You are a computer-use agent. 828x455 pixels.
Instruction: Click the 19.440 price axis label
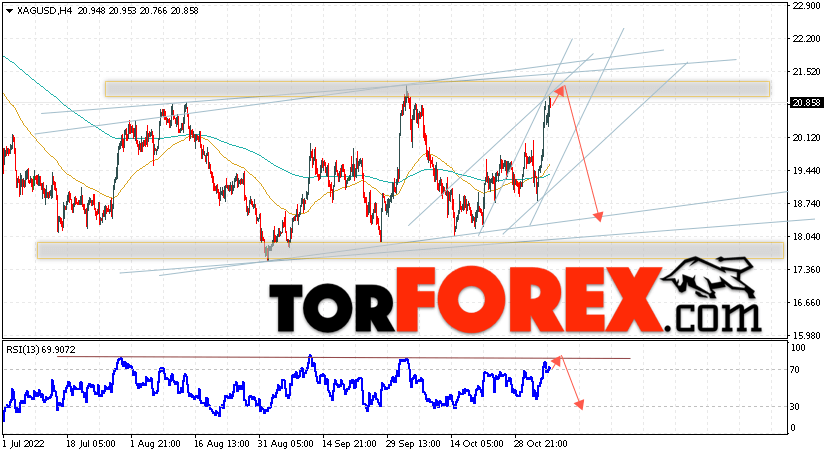point(806,170)
